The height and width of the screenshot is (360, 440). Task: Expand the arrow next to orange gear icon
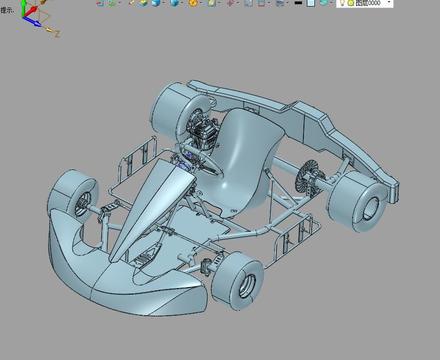[x=202, y=3]
